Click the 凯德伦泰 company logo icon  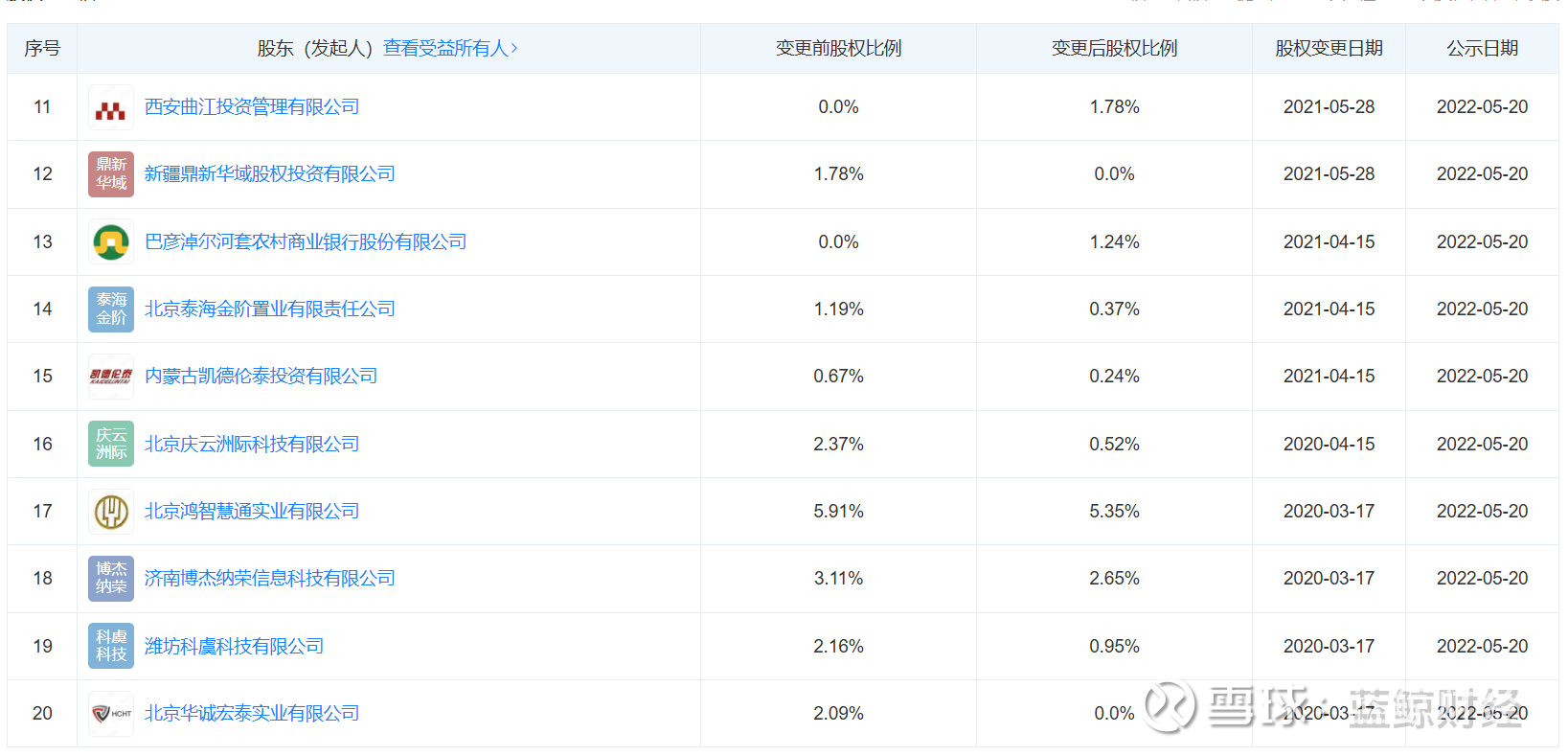[110, 377]
